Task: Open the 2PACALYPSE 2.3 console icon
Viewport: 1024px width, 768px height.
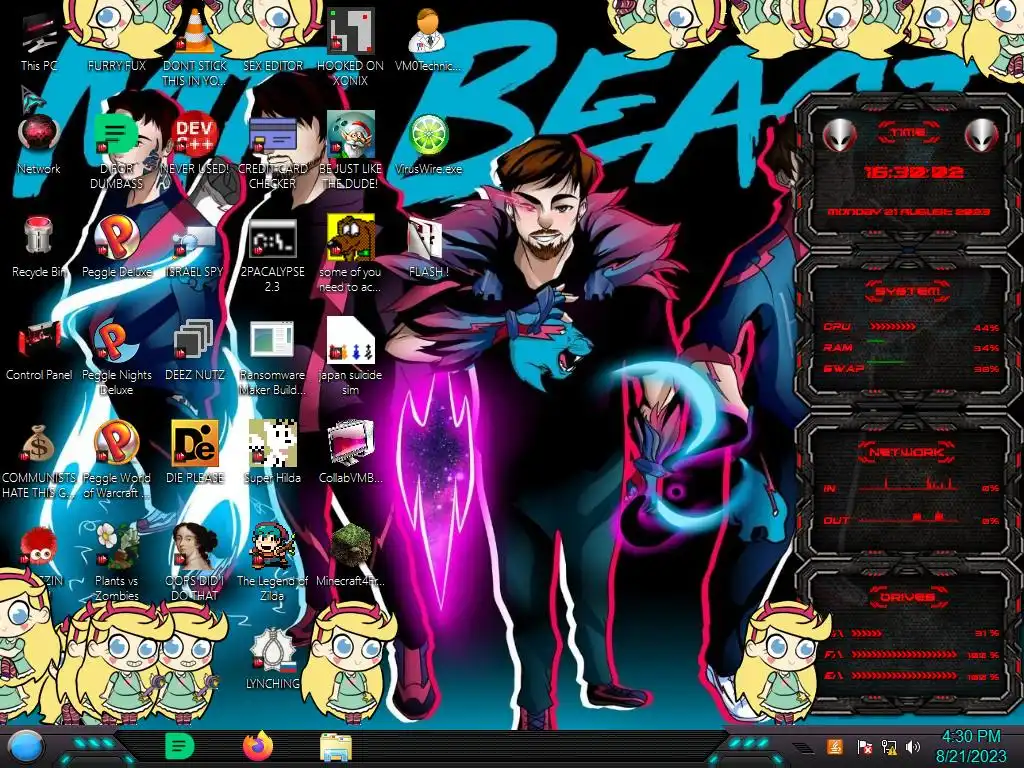Action: coord(272,254)
